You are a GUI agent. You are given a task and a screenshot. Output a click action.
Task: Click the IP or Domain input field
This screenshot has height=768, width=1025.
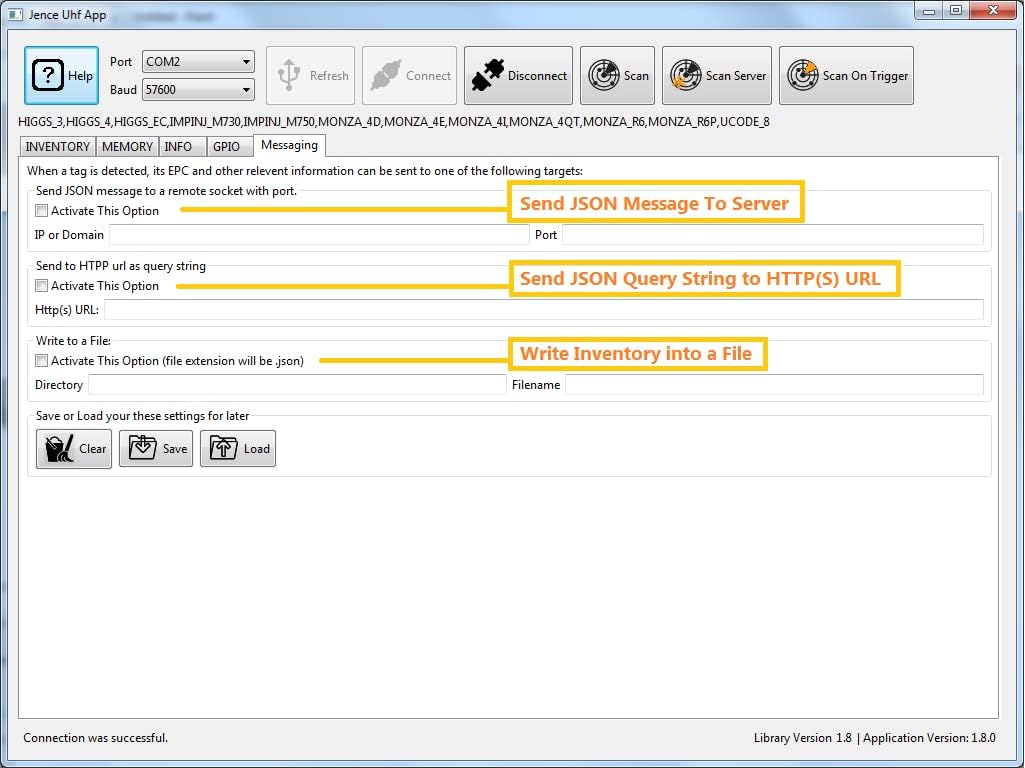[x=318, y=235]
